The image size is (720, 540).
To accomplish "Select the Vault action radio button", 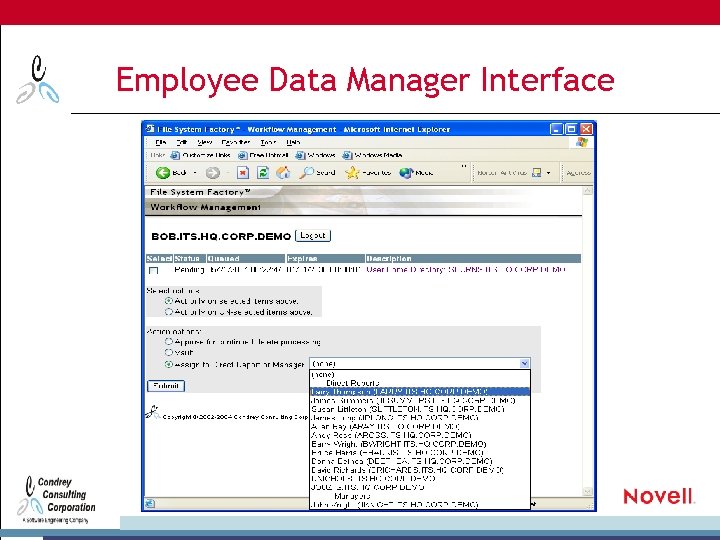I will pyautogui.click(x=169, y=353).
